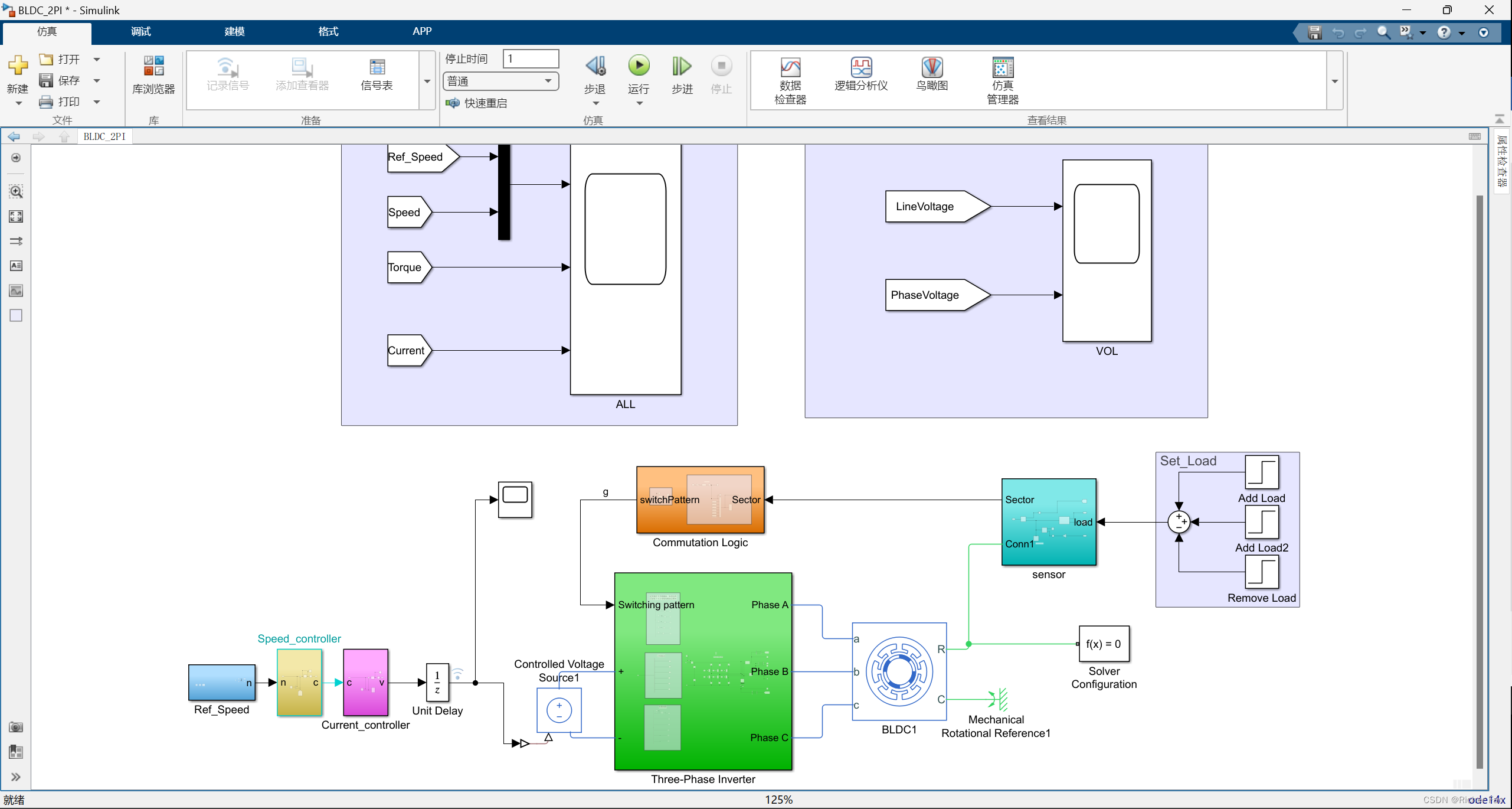Switch to the Debug (调试) tab

[140, 31]
